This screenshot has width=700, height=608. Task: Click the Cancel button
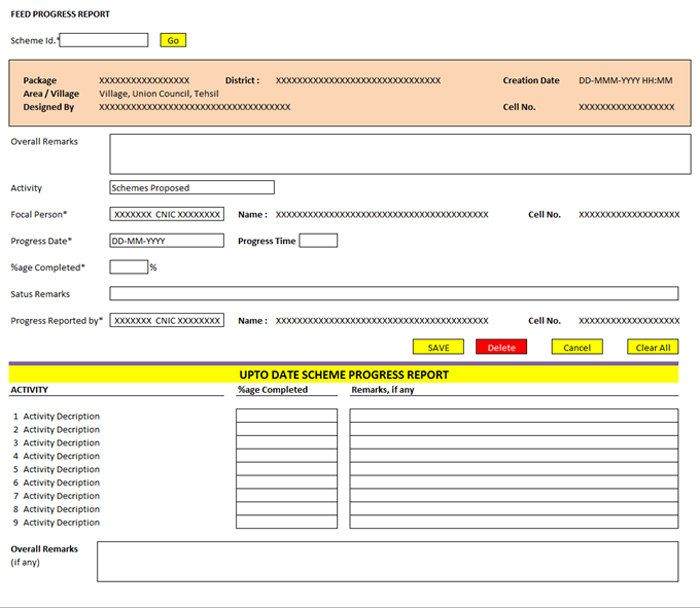pyautogui.click(x=577, y=347)
